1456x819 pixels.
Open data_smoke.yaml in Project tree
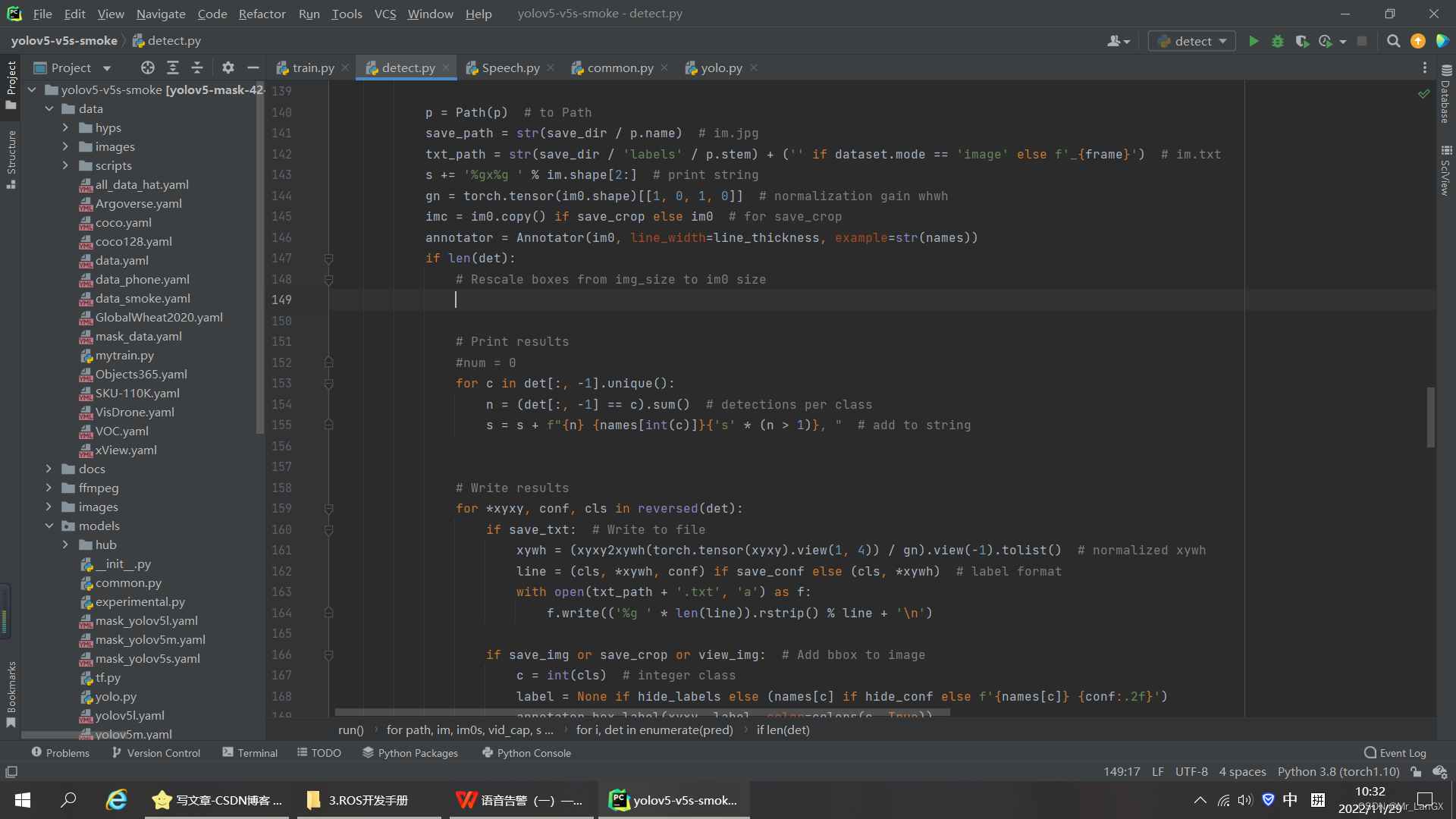point(143,298)
